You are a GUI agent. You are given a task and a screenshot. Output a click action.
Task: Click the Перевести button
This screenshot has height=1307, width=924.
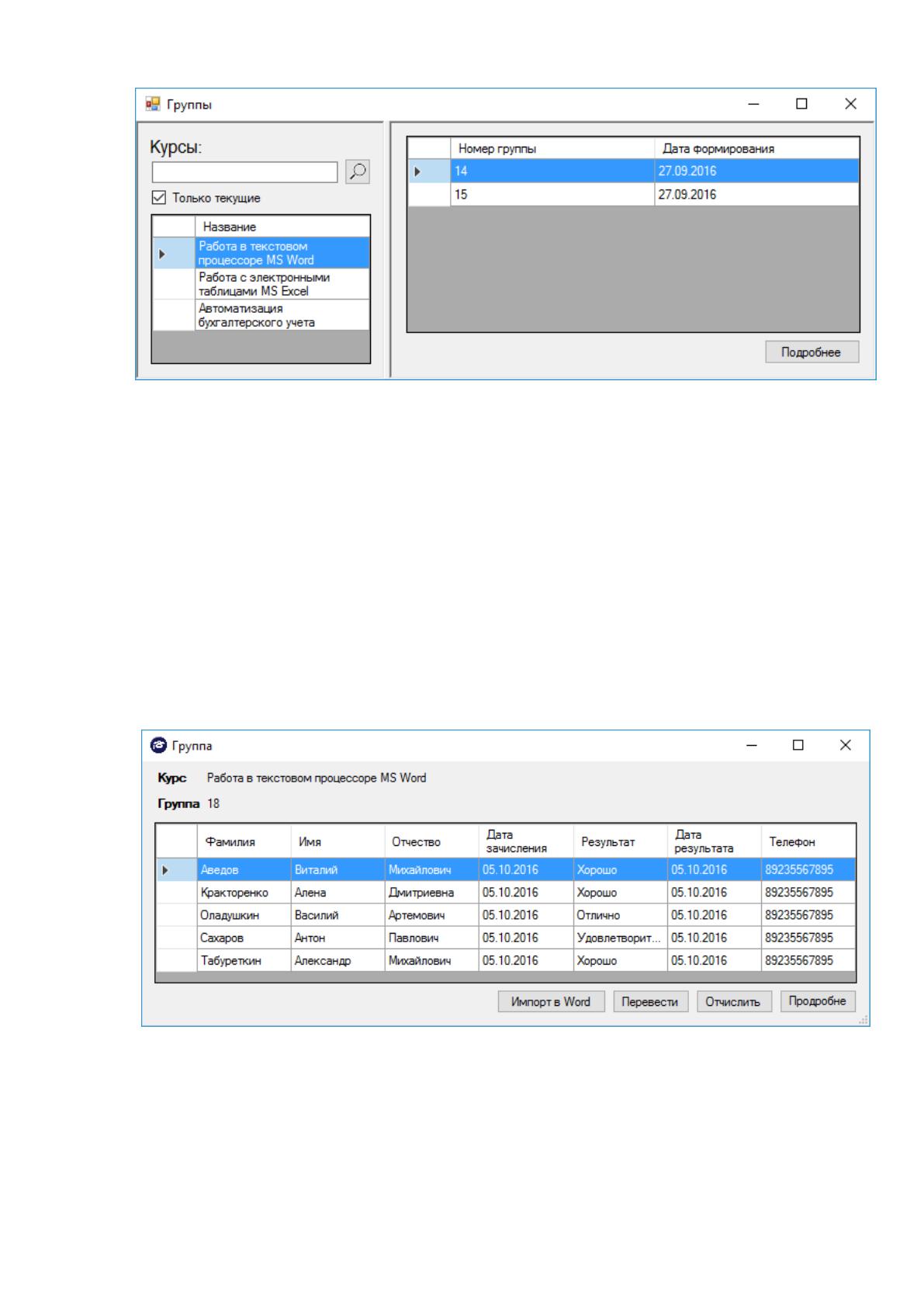coord(651,1002)
